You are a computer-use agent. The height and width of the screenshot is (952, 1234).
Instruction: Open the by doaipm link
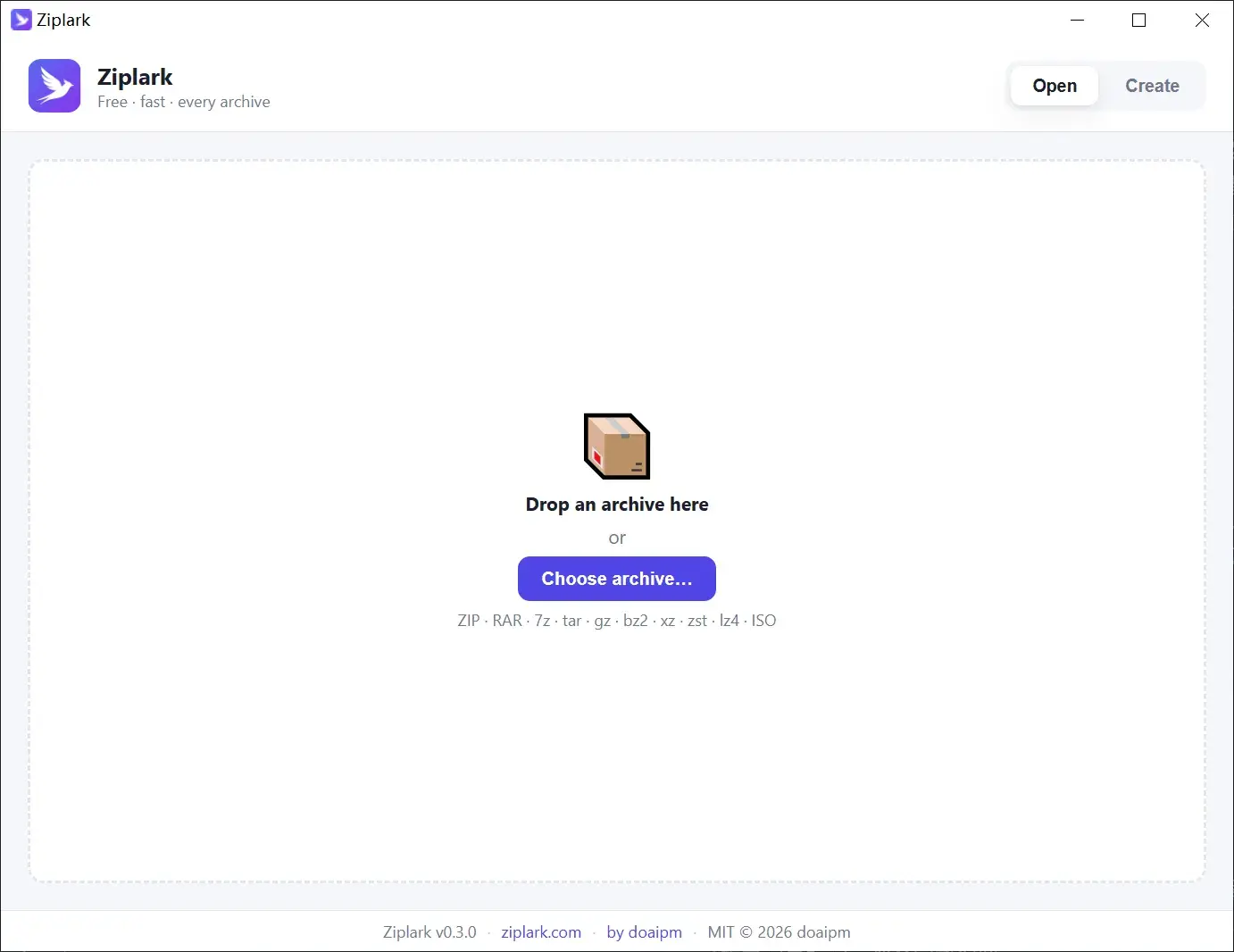pos(645,932)
